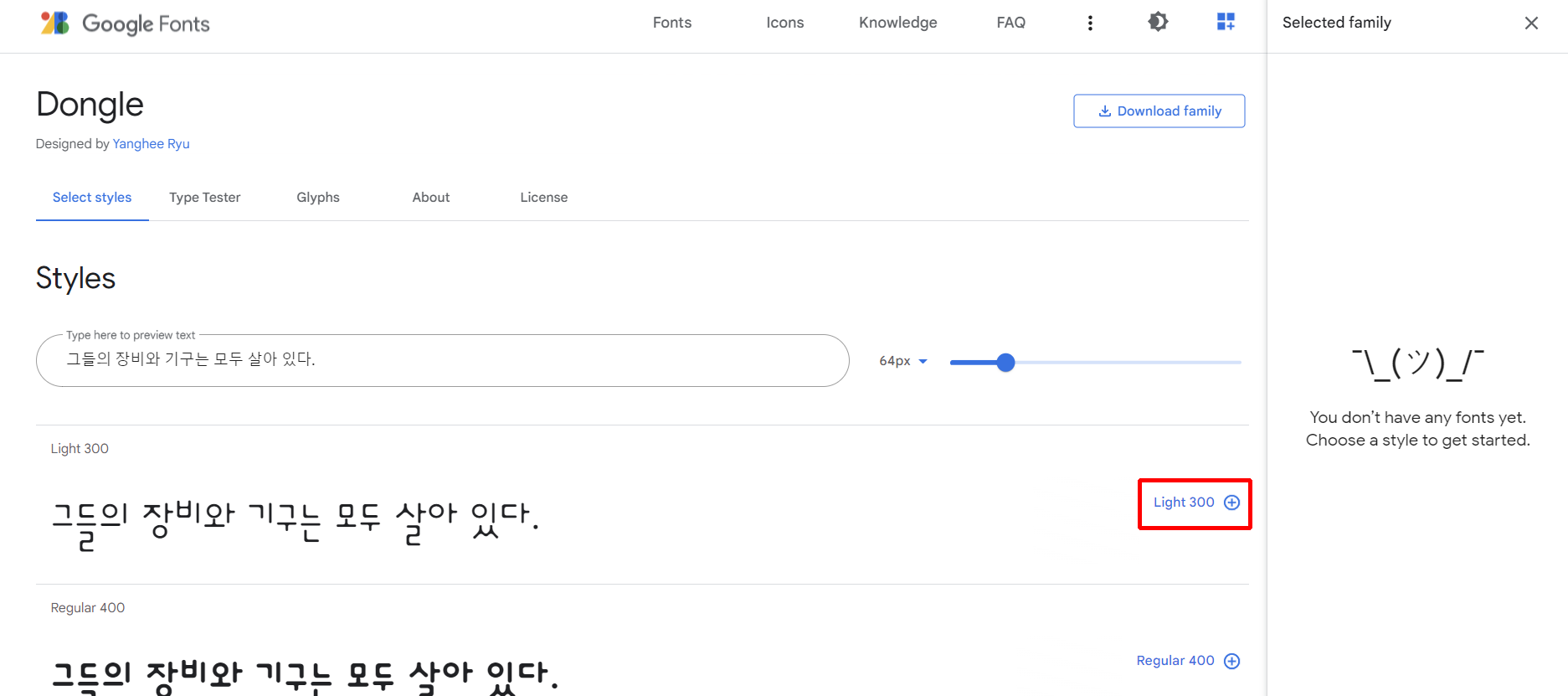Image resolution: width=1568 pixels, height=696 pixels.
Task: Click the Dongle font title
Action: click(90, 105)
